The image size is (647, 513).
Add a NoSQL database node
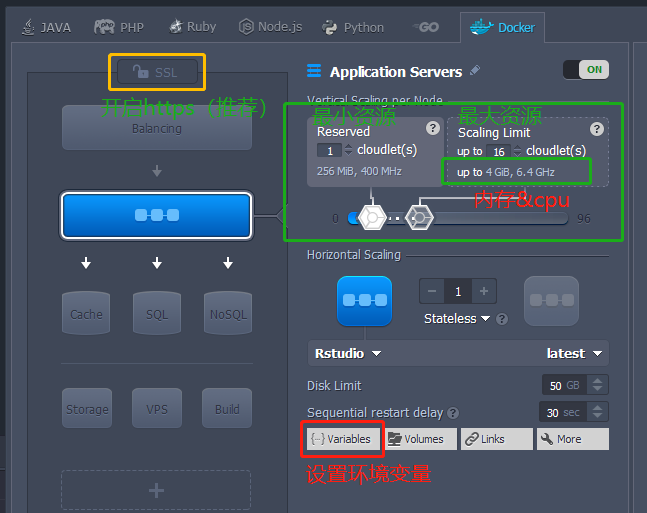point(227,314)
